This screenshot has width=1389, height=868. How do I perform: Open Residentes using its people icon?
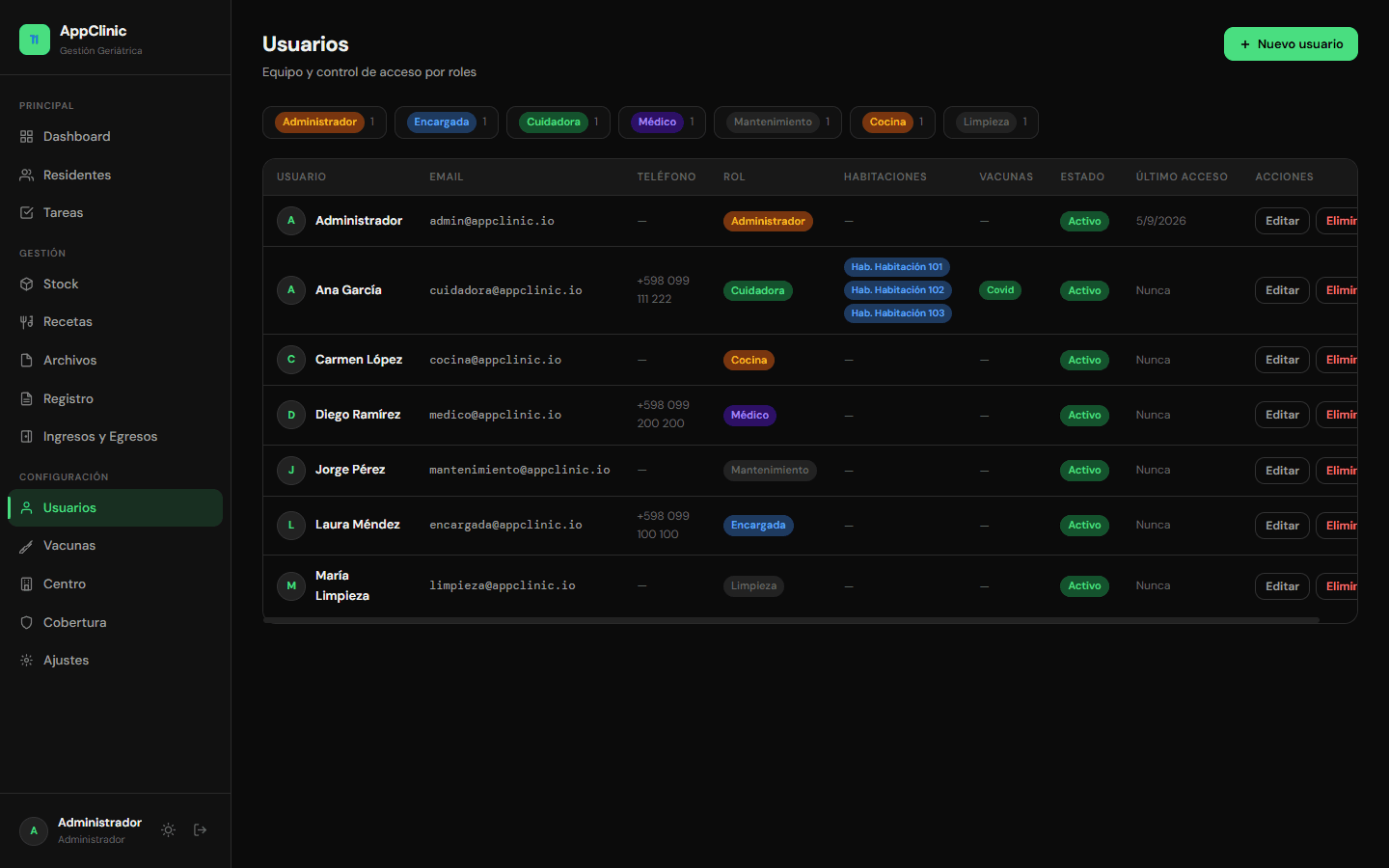point(27,176)
